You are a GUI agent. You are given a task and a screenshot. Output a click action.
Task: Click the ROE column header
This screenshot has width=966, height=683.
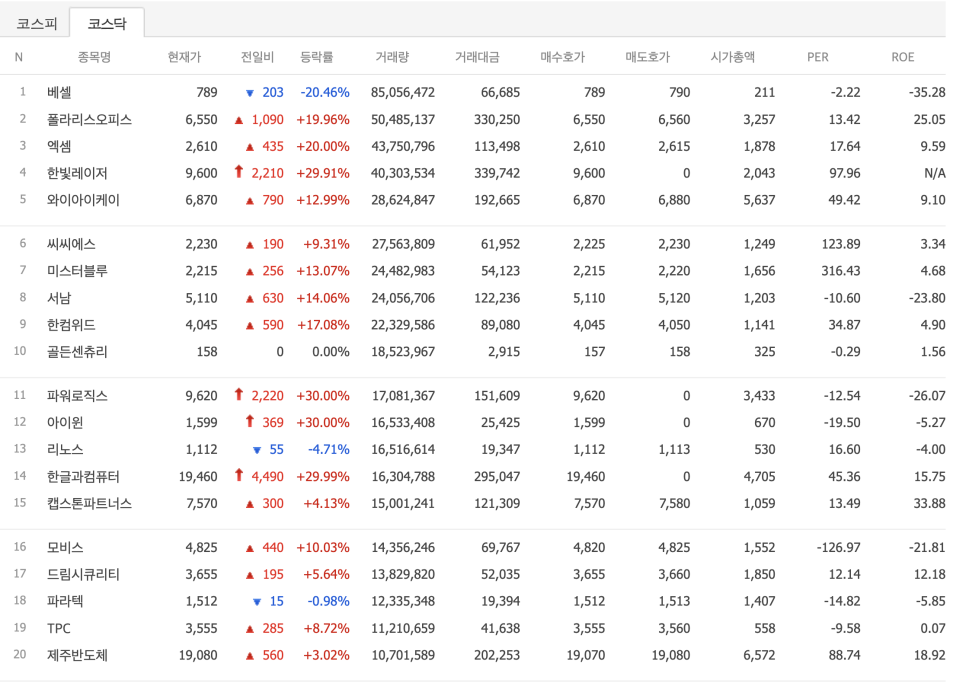point(903,57)
